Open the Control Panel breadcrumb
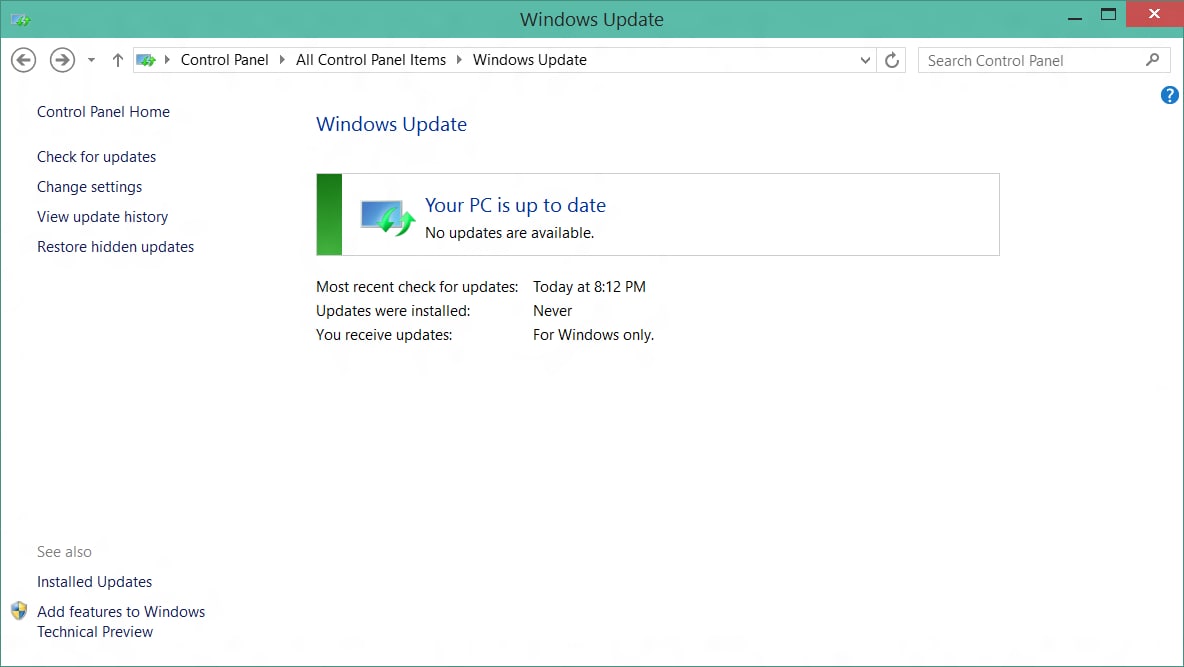This screenshot has height=667, width=1184. 224,60
